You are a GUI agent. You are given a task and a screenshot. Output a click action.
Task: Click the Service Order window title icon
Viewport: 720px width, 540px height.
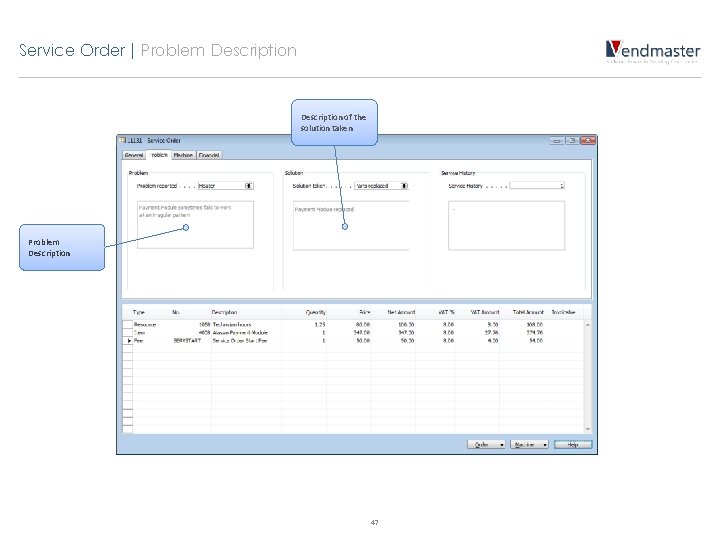(122, 140)
